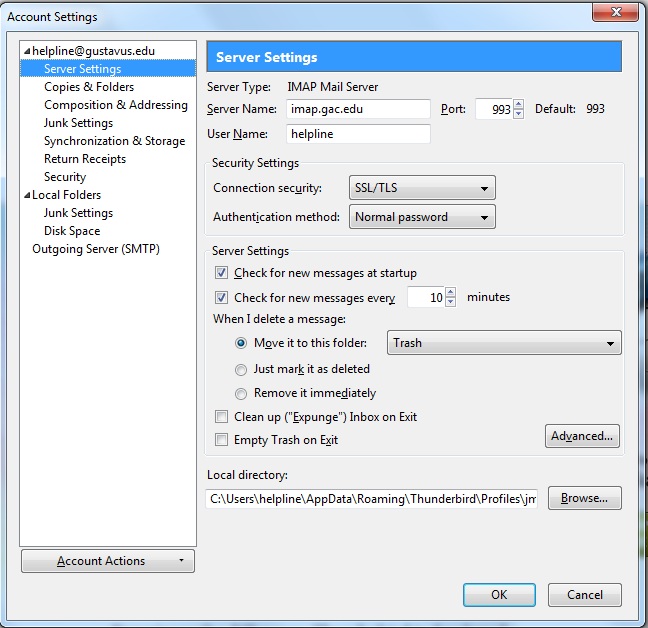Select Move it to this folder option

(x=241, y=343)
